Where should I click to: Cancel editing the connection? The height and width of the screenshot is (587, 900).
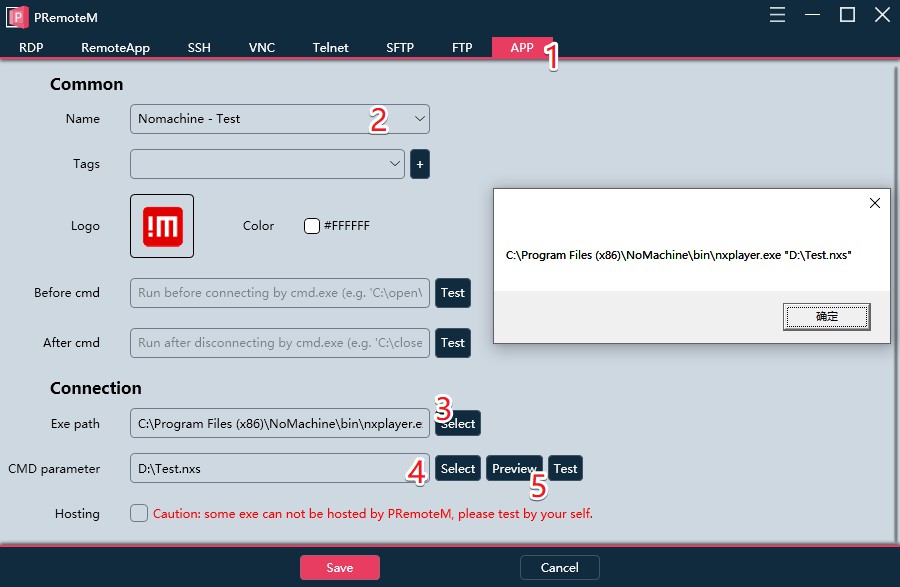(x=560, y=567)
